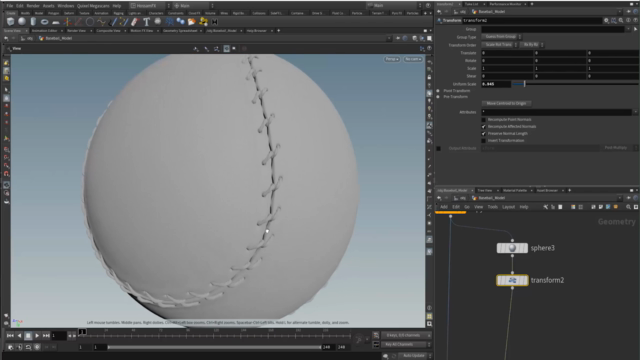Select the Null shelf tool
The height and width of the screenshot is (360, 640).
[67, 22]
